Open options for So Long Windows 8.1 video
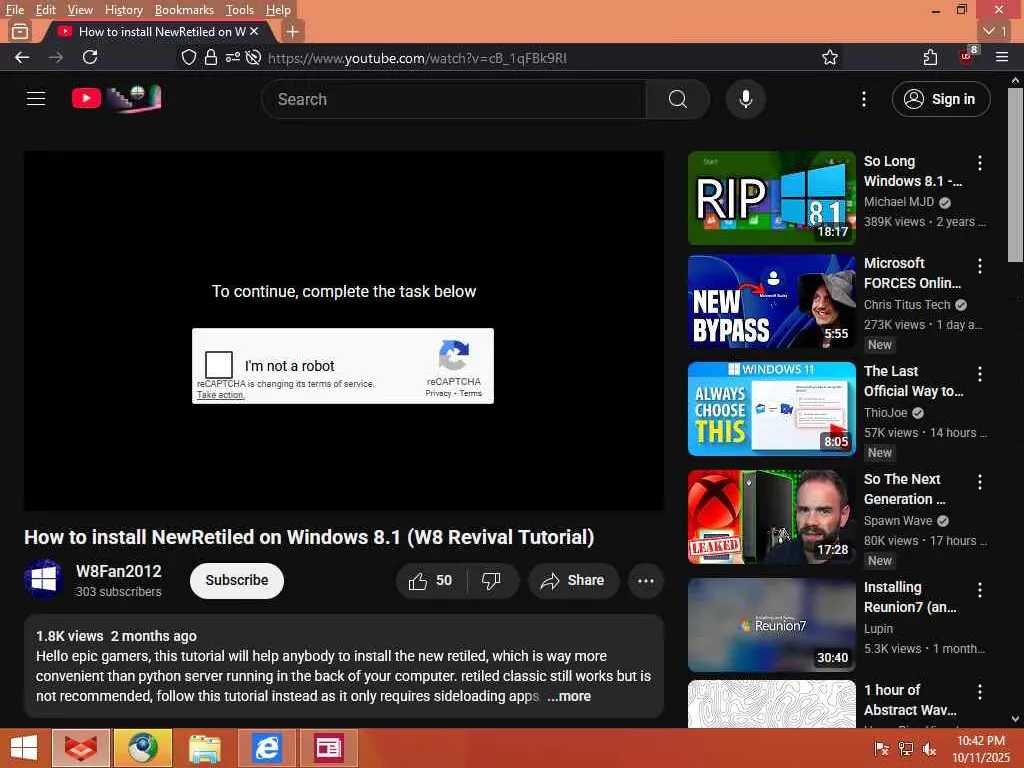The width and height of the screenshot is (1024, 768). pyautogui.click(x=980, y=163)
